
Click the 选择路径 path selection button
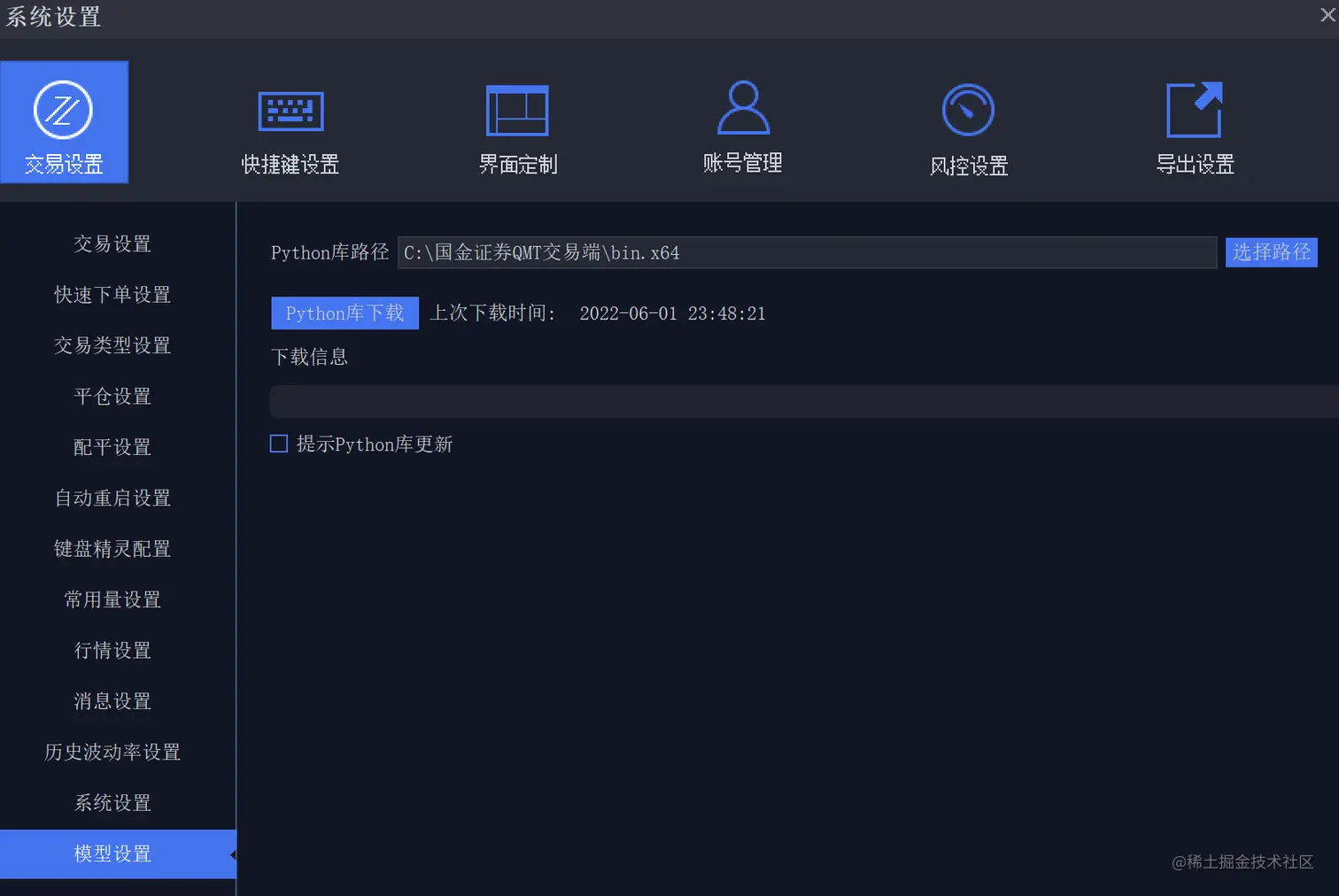point(1271,252)
